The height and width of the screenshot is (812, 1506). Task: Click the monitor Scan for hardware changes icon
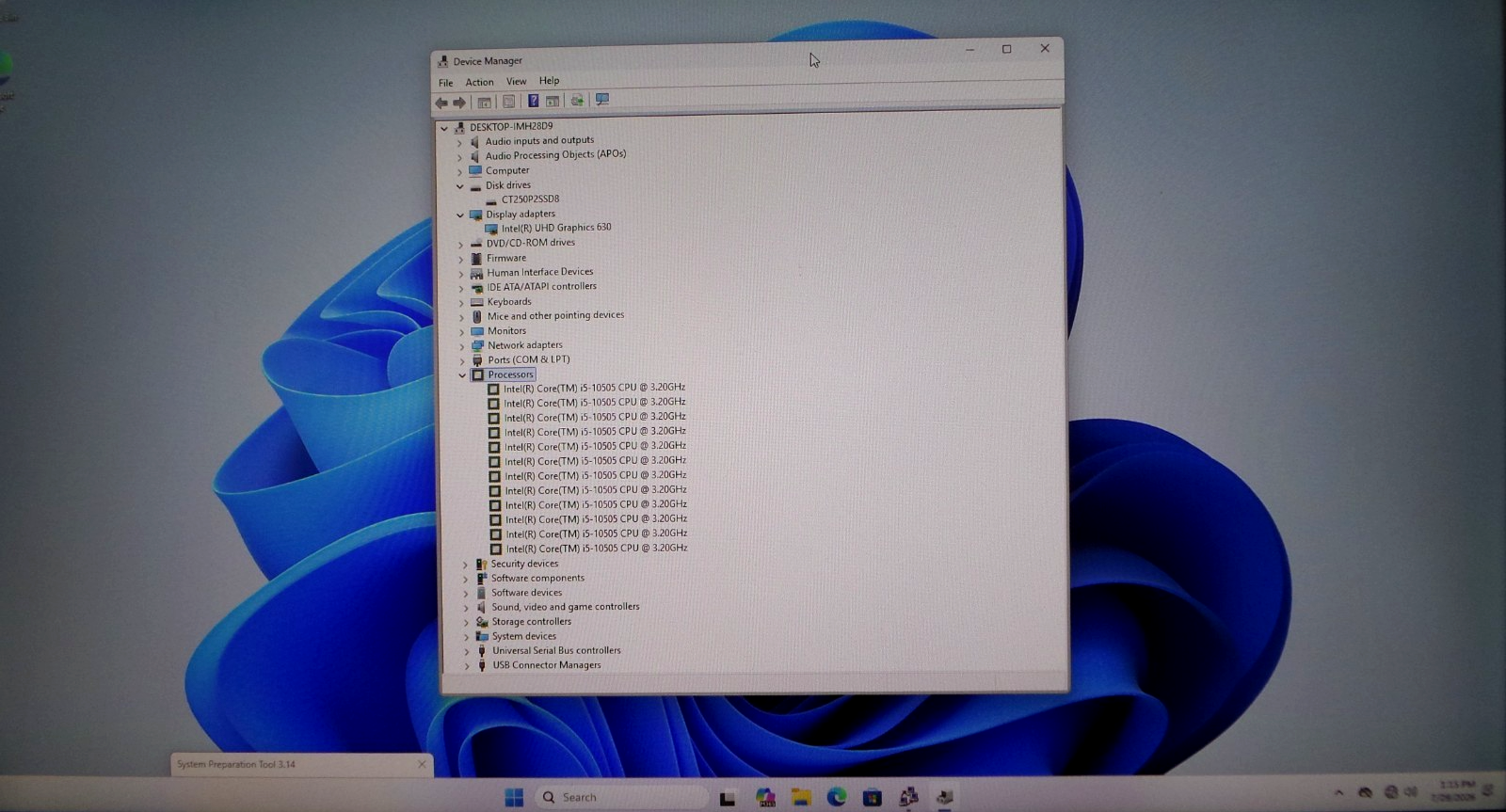tap(602, 99)
